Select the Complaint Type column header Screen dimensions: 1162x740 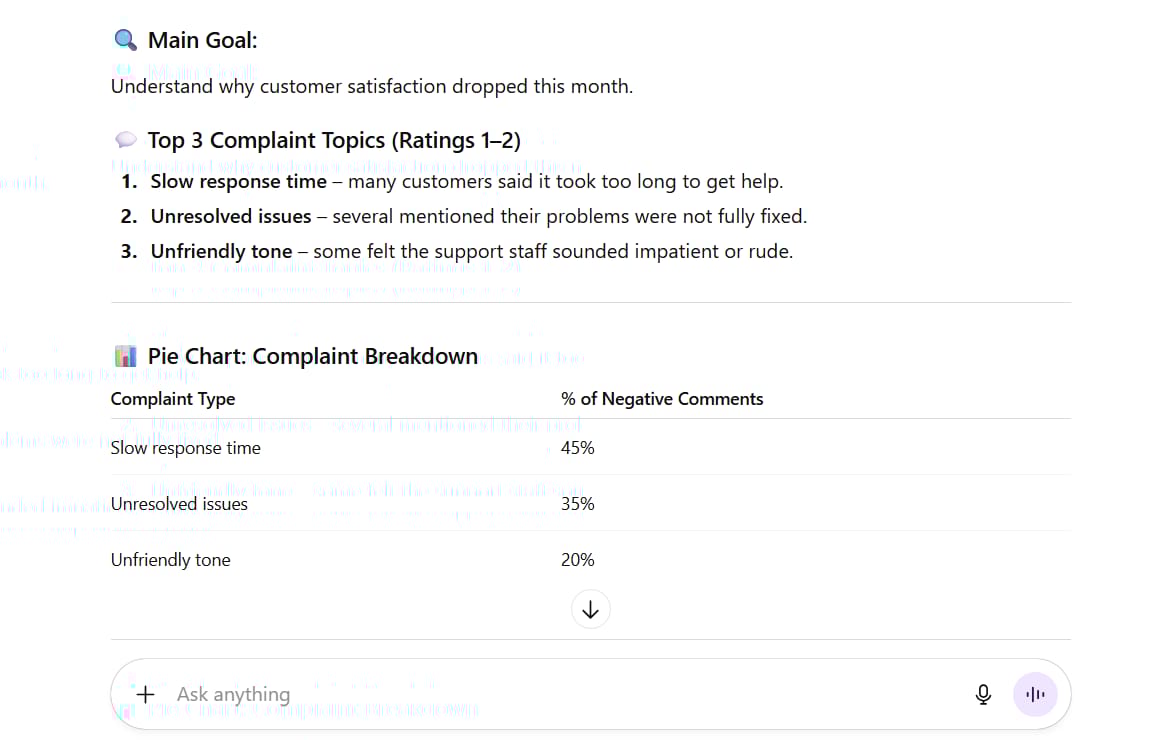coord(173,399)
